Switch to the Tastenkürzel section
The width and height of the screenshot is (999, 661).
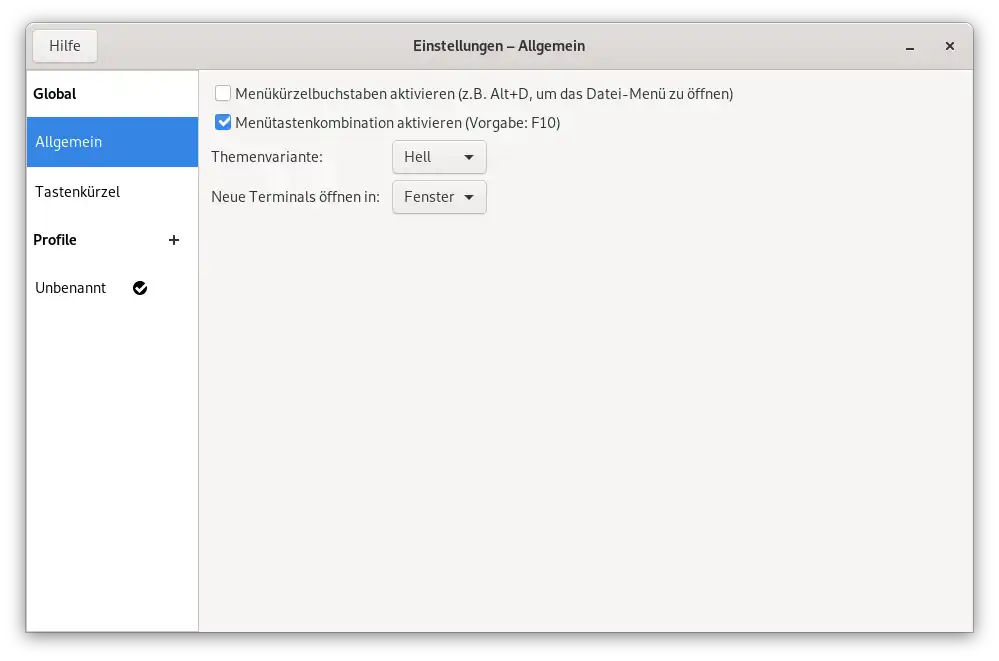112,192
